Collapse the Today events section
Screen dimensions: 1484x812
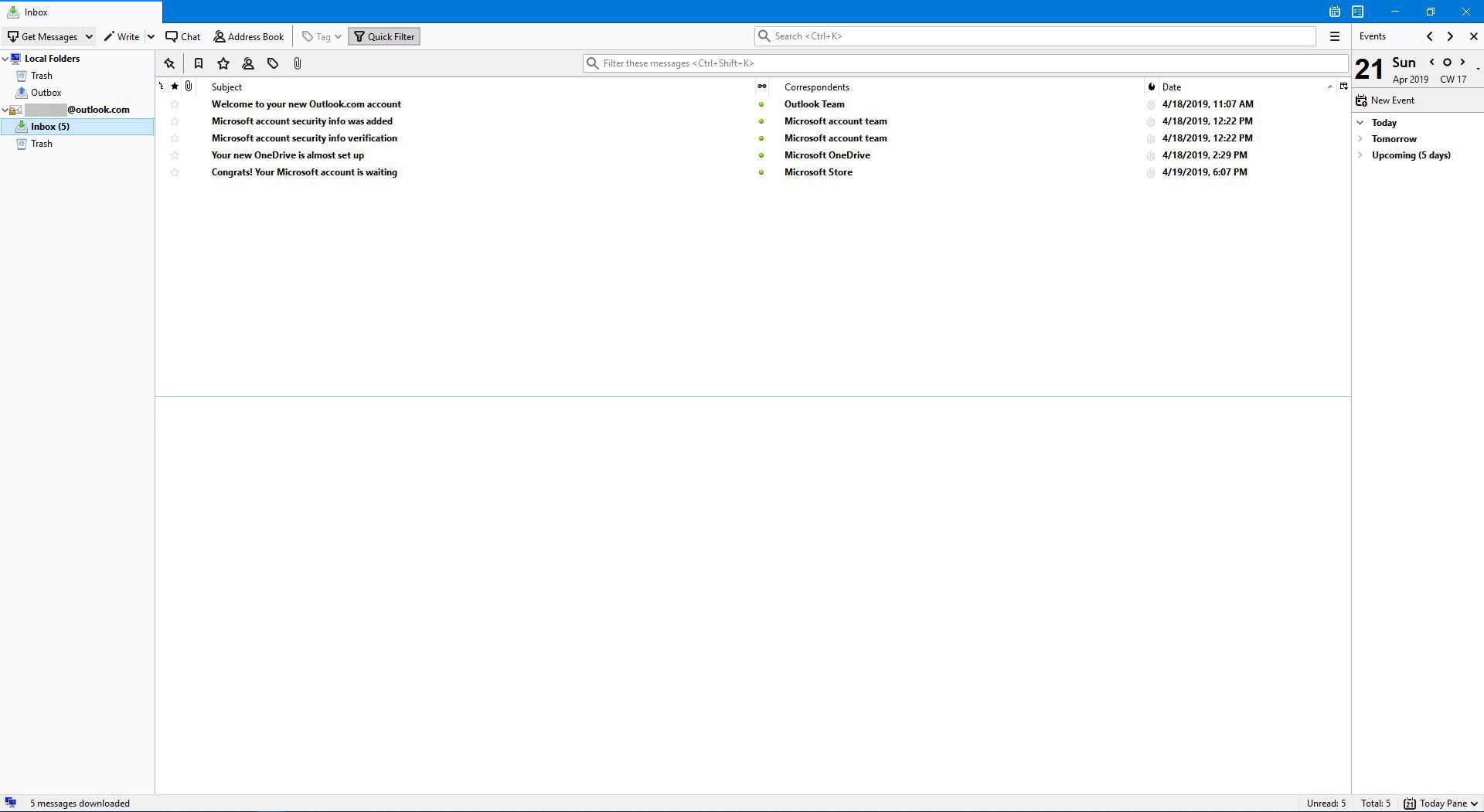[1360, 123]
